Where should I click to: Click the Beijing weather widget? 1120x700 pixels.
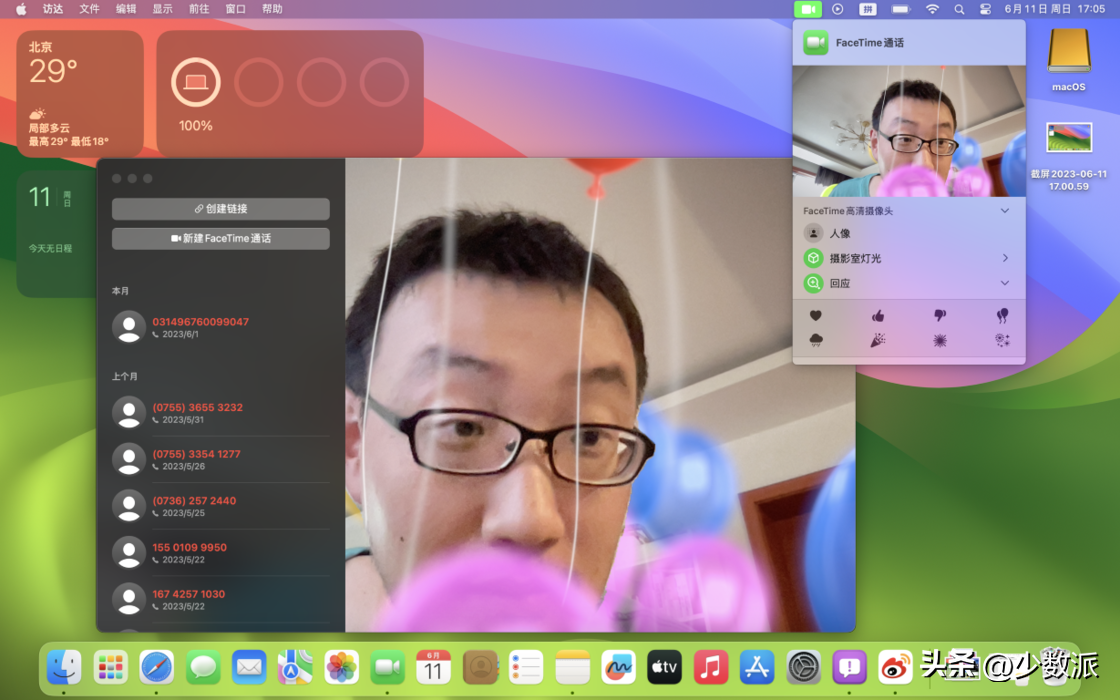pos(79,94)
